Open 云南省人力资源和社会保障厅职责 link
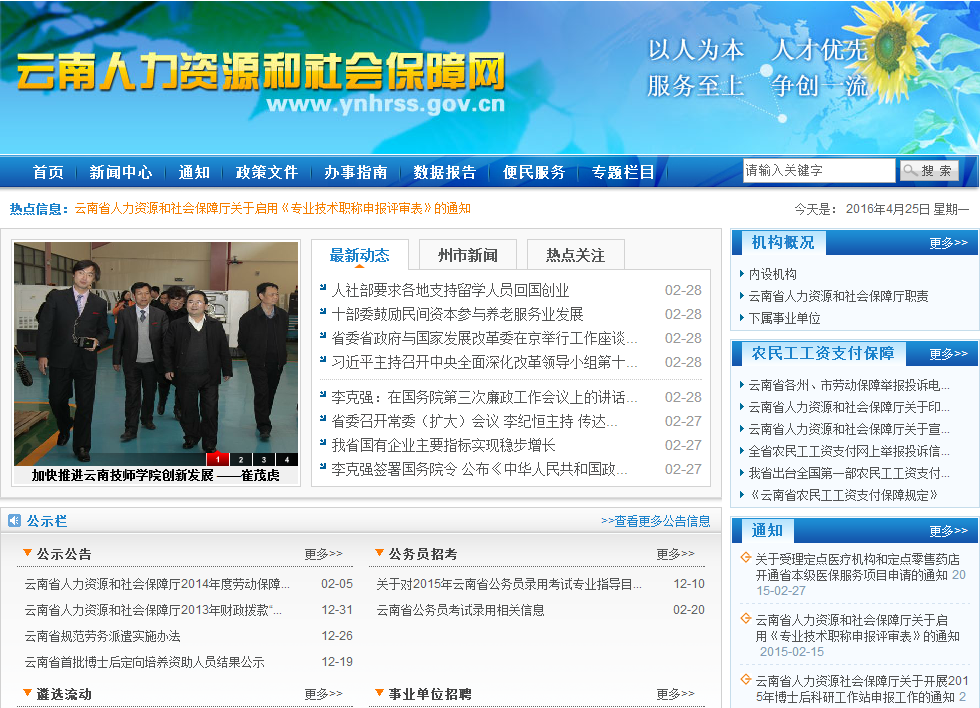980x708 pixels. (x=838, y=296)
